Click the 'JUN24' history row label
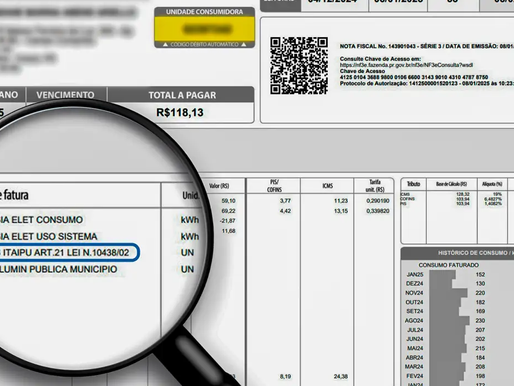Viewport: 514px width, 386px height. point(415,339)
